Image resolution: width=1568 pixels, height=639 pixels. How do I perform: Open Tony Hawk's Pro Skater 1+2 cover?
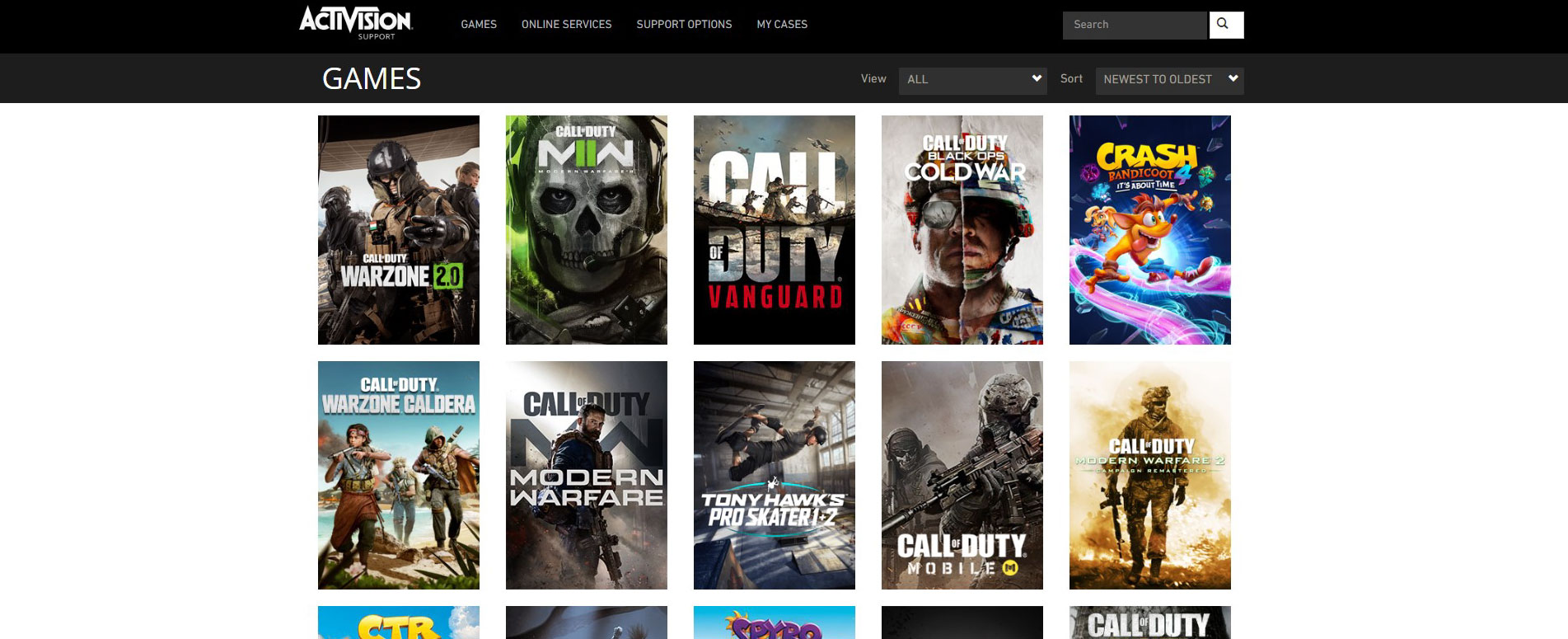coord(775,475)
